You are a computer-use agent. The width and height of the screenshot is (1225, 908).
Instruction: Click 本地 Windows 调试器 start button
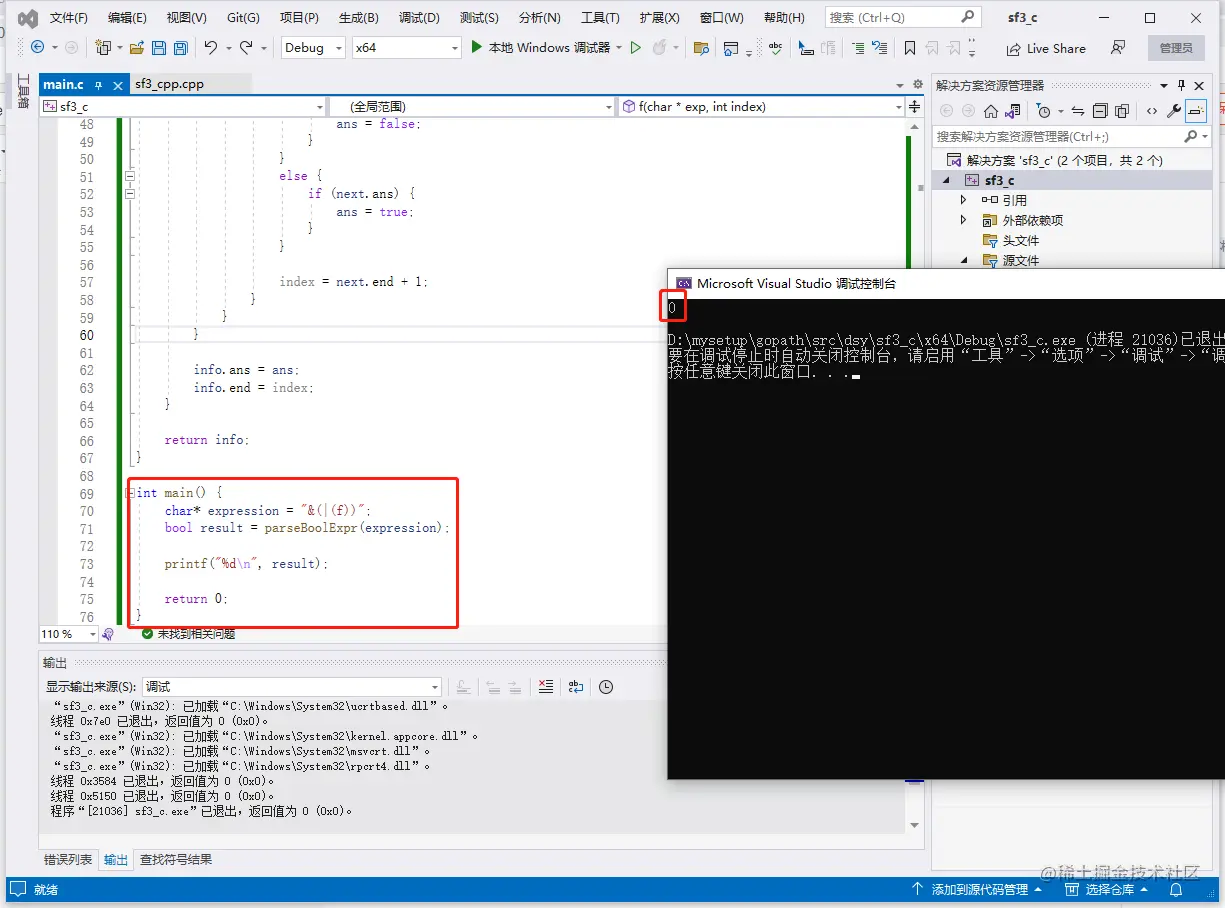pos(539,47)
